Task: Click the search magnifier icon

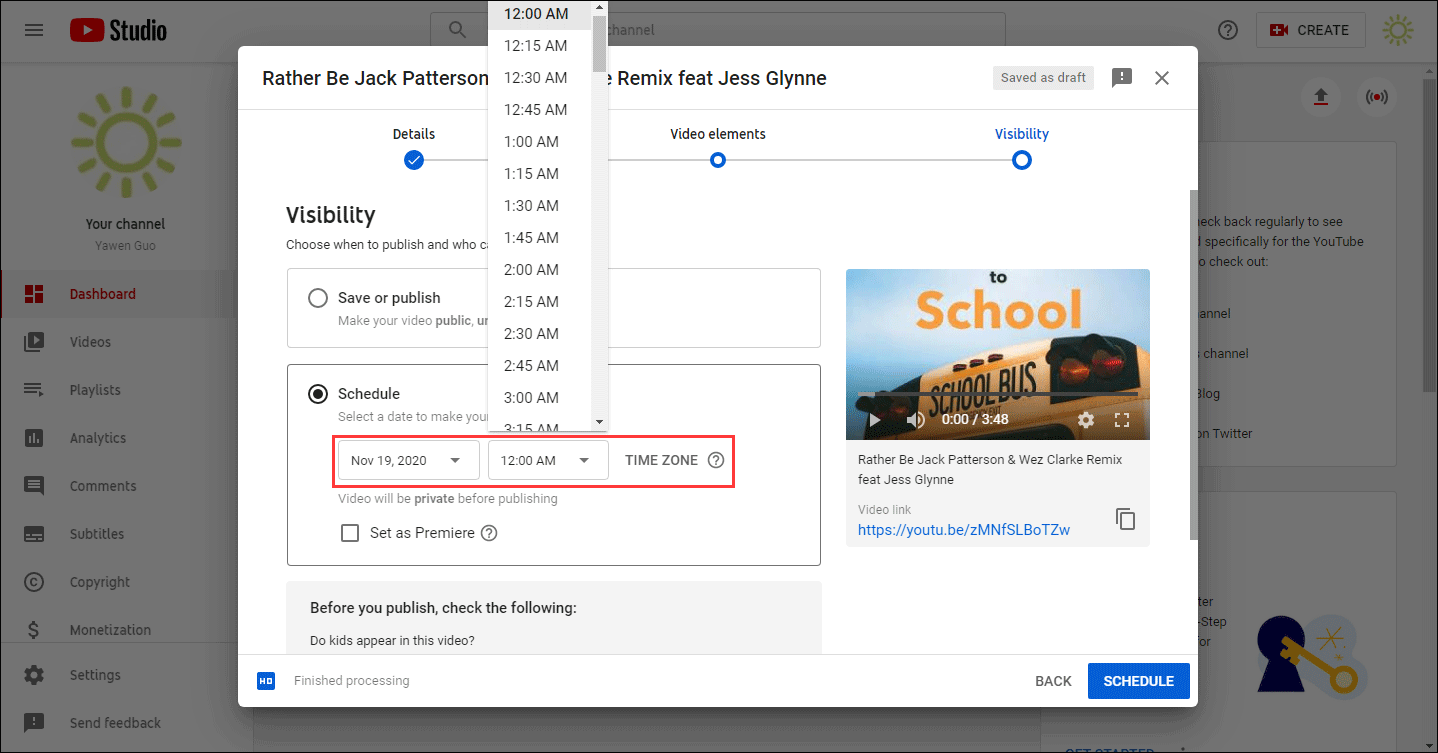Action: click(x=458, y=30)
